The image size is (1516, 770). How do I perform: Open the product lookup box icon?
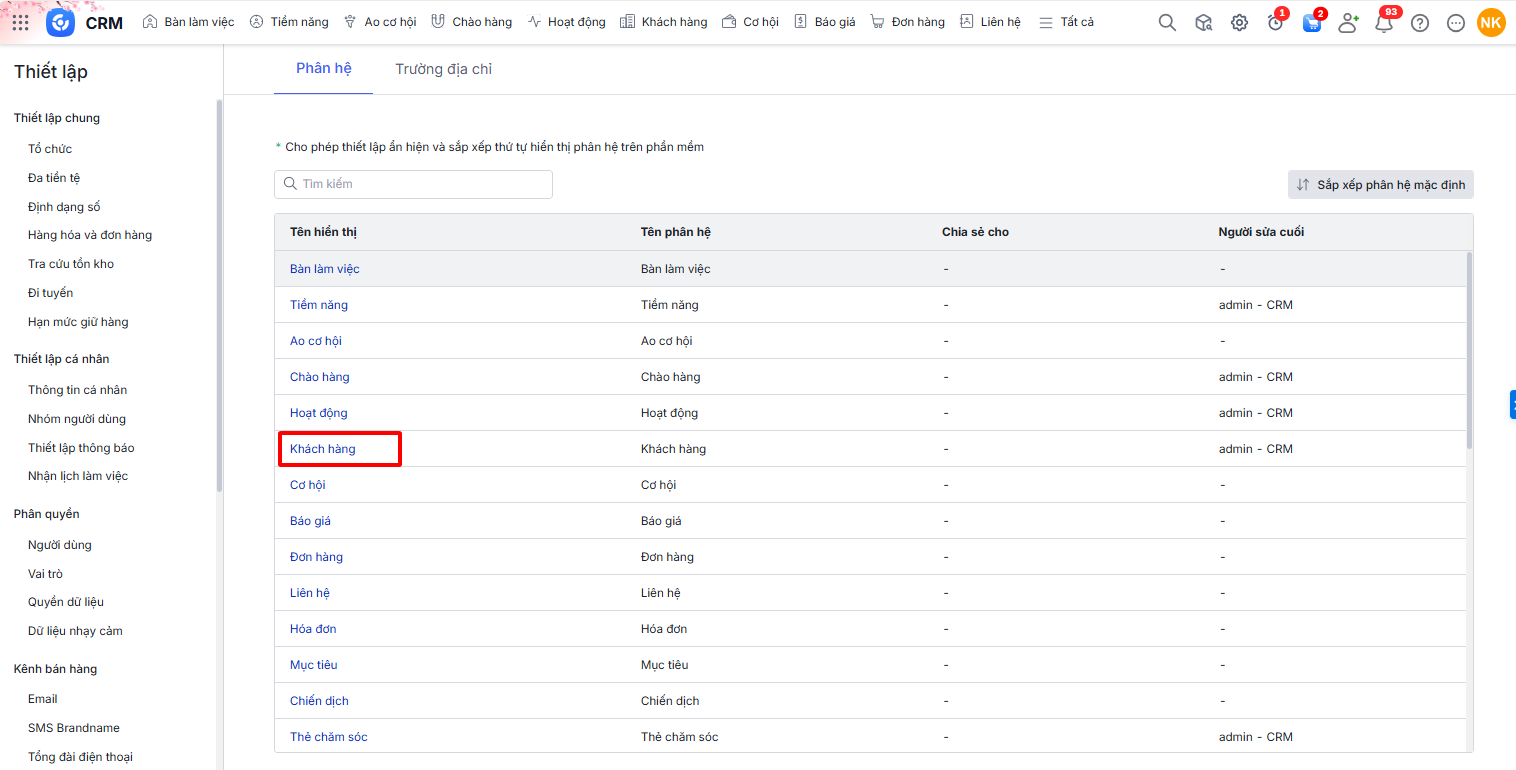pos(1203,22)
